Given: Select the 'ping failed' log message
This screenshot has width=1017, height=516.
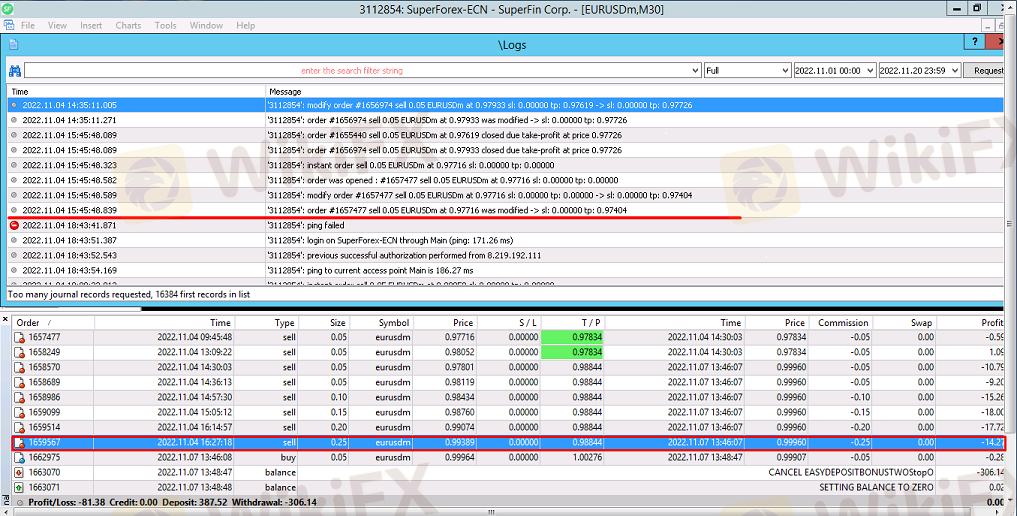Looking at the screenshot, I should [305, 225].
